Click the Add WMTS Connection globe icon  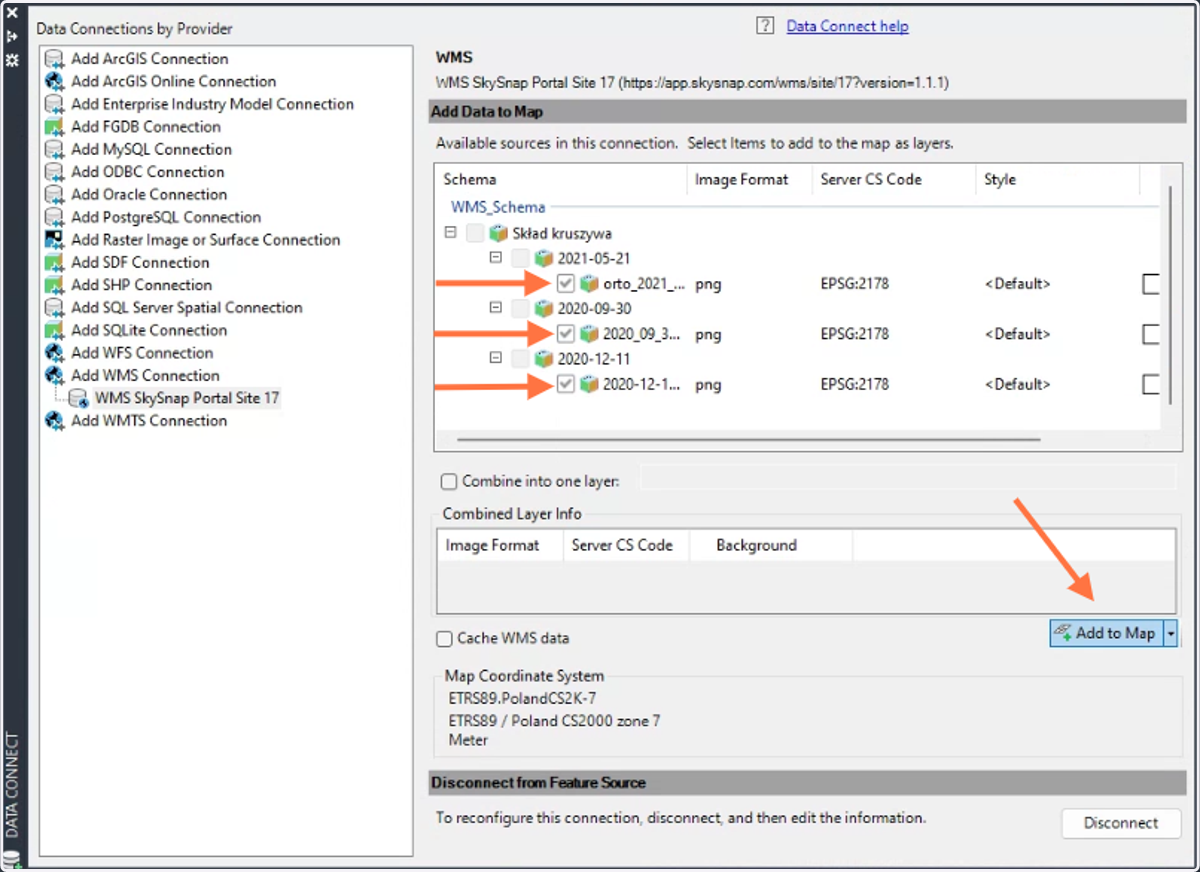pyautogui.click(x=55, y=421)
